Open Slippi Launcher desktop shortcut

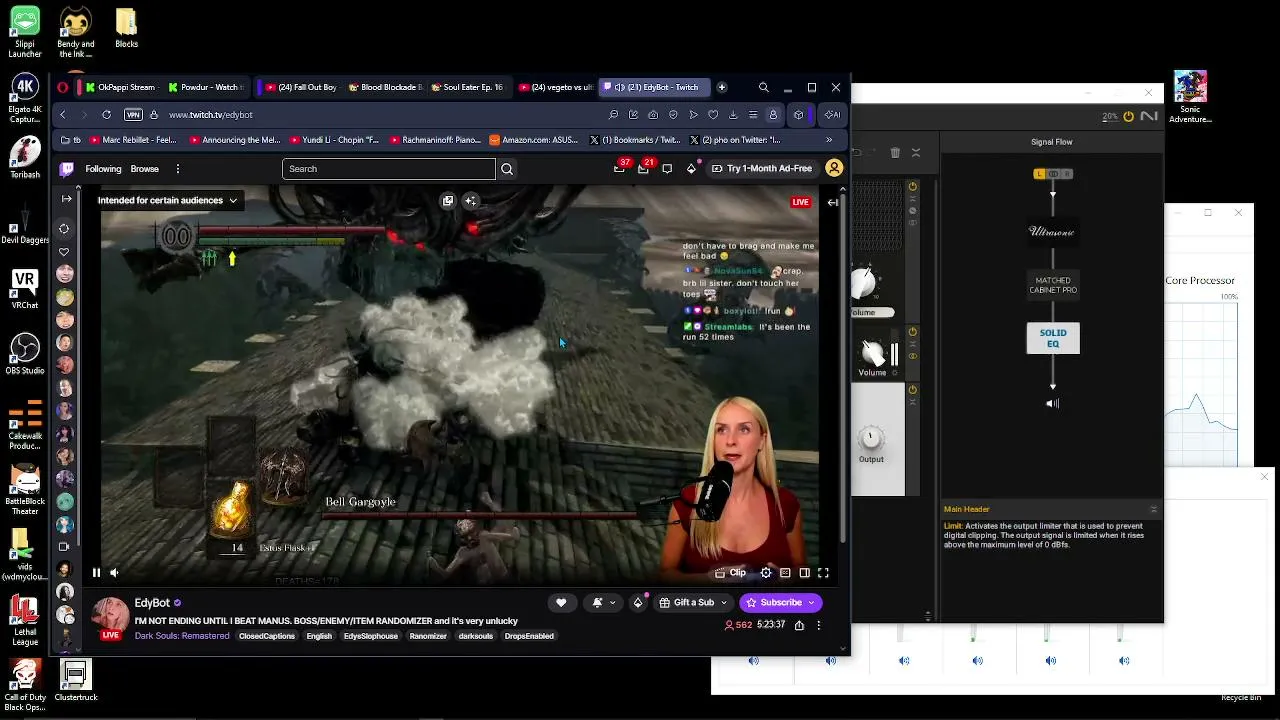pos(25,32)
